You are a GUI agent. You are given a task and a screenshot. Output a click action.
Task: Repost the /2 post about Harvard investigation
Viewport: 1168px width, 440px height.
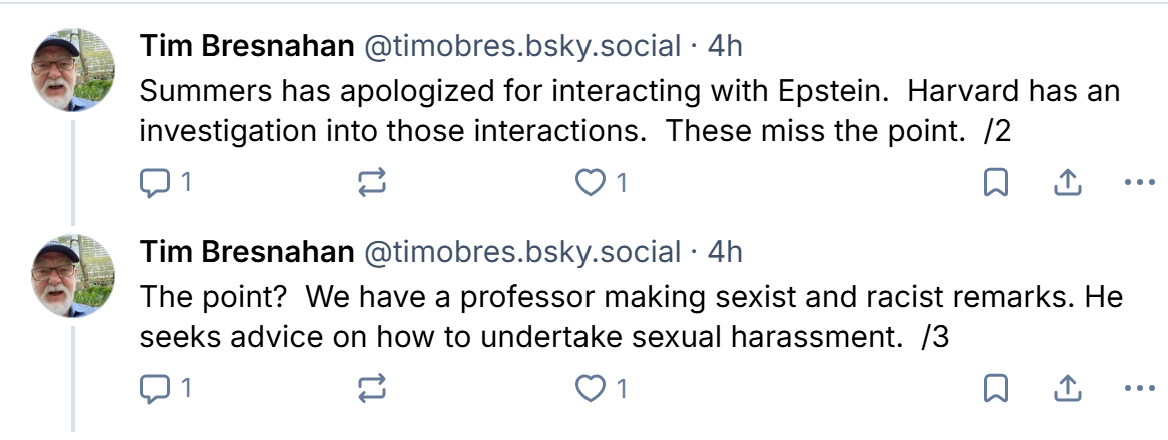370,183
